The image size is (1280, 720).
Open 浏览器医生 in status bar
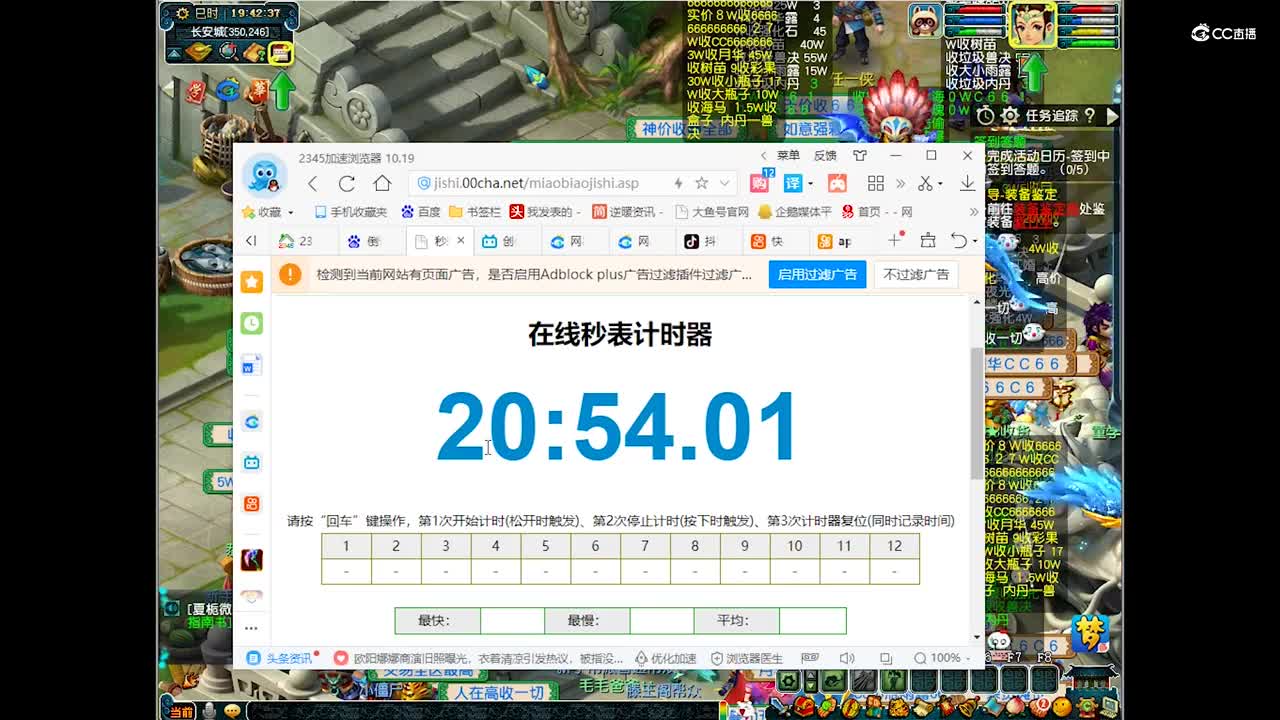click(747, 658)
